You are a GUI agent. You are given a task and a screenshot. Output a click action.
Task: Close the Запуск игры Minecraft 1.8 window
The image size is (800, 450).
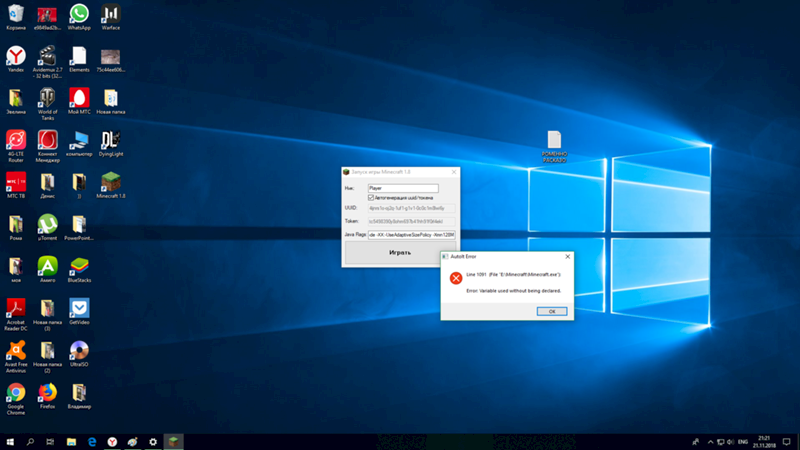(454, 172)
